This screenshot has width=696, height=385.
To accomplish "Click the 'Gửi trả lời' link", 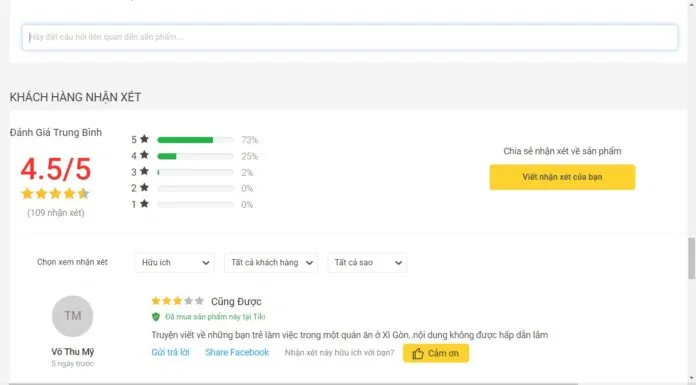I will coord(170,353).
